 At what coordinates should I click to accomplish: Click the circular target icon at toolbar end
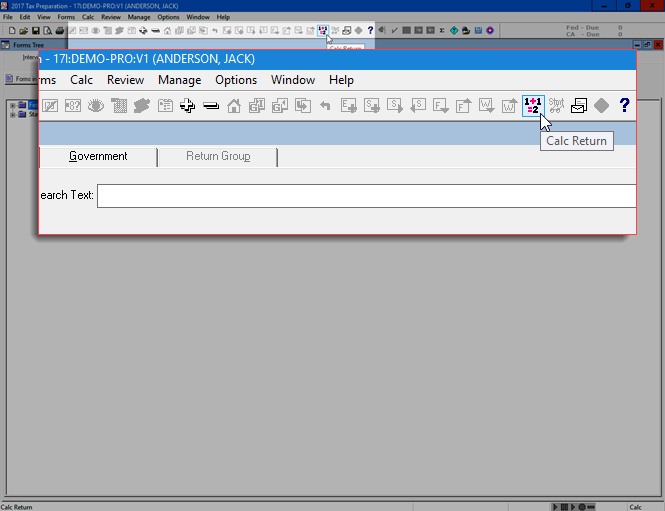click(x=490, y=31)
